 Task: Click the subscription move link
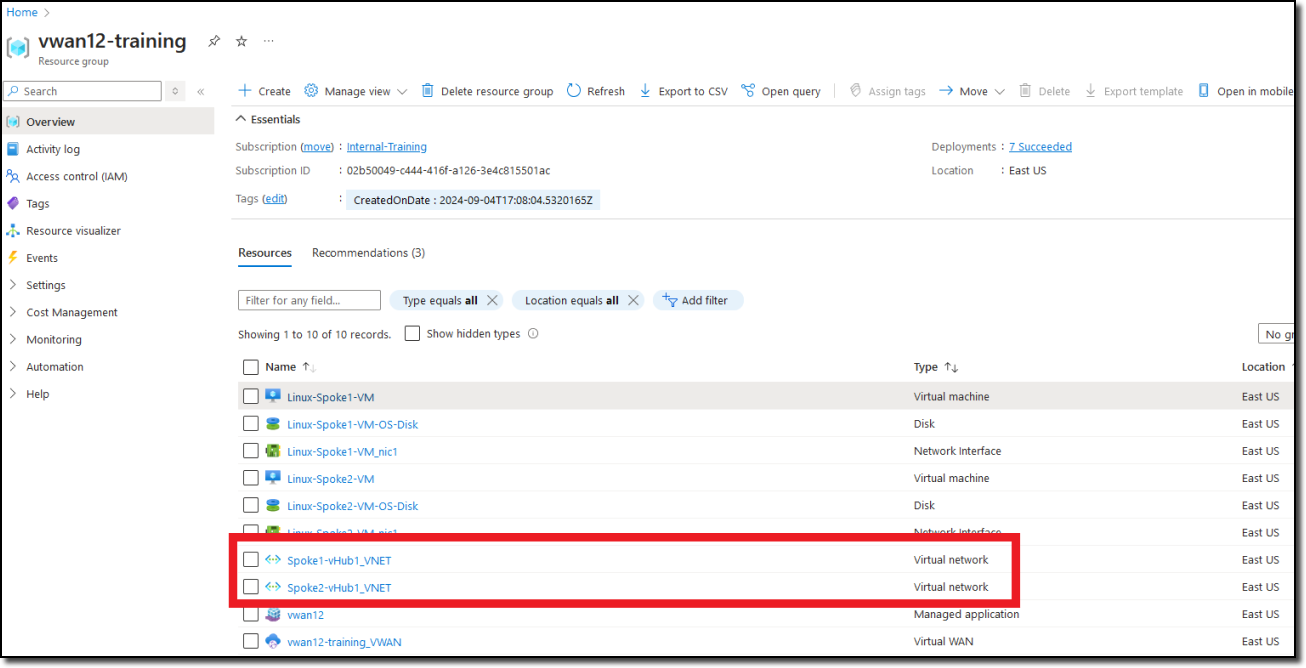[317, 147]
